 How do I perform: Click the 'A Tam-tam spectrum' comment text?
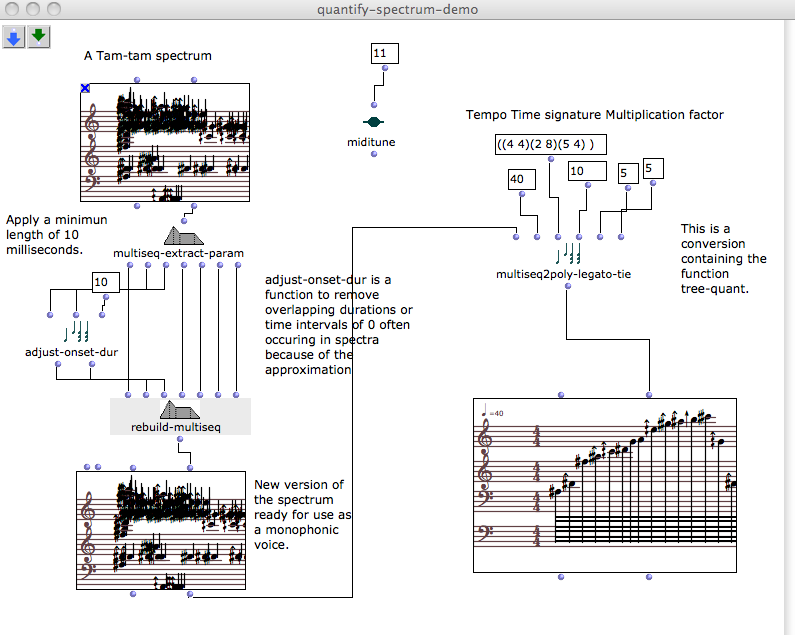(148, 56)
